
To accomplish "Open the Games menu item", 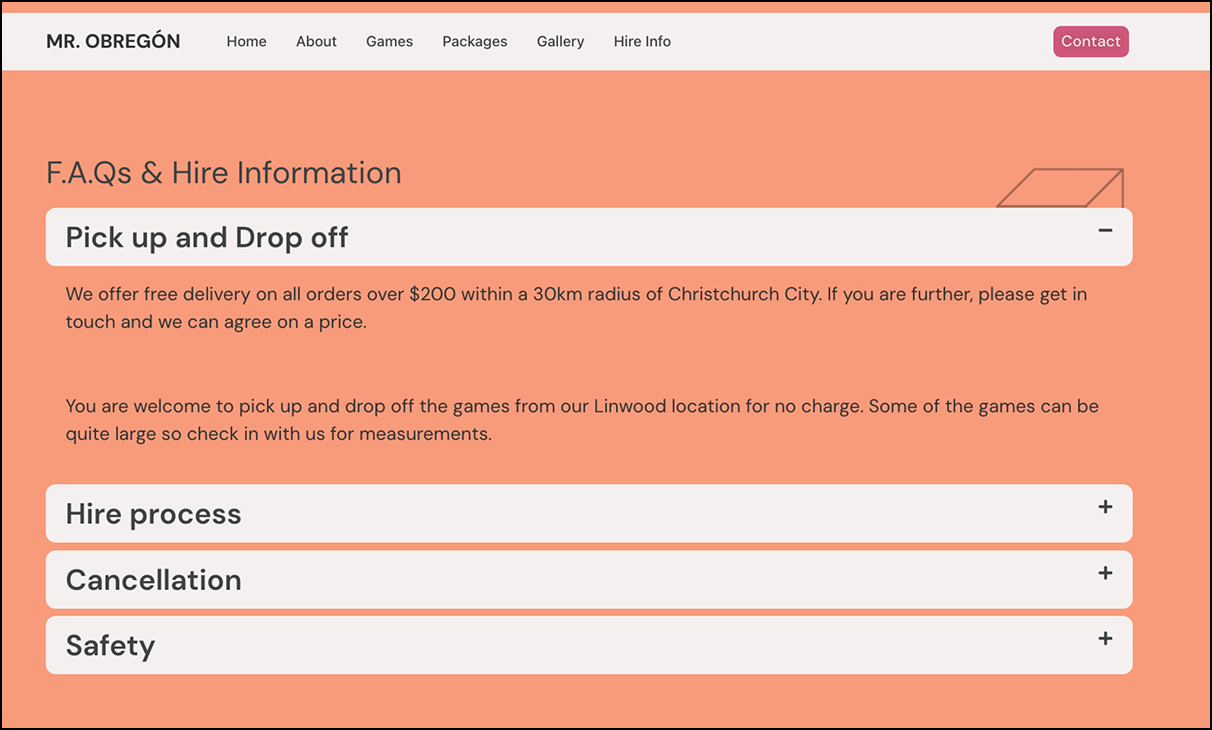I will [x=389, y=42].
